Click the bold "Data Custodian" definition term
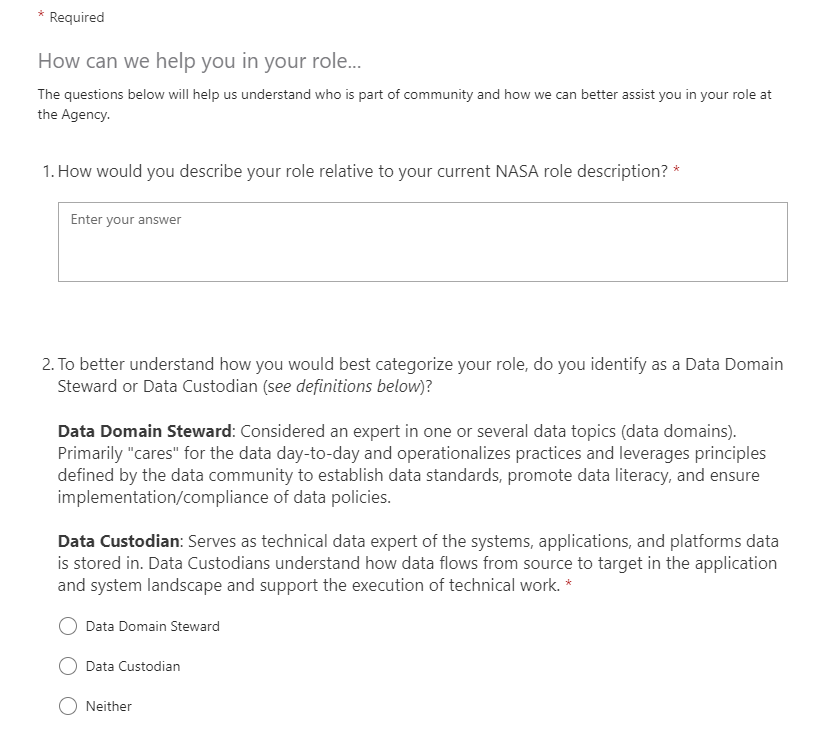The height and width of the screenshot is (732, 817). [123, 541]
